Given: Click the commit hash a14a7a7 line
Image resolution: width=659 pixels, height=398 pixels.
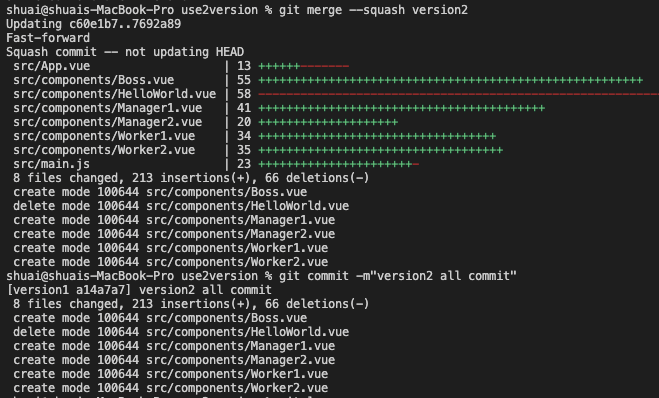Looking at the screenshot, I should point(139,290).
